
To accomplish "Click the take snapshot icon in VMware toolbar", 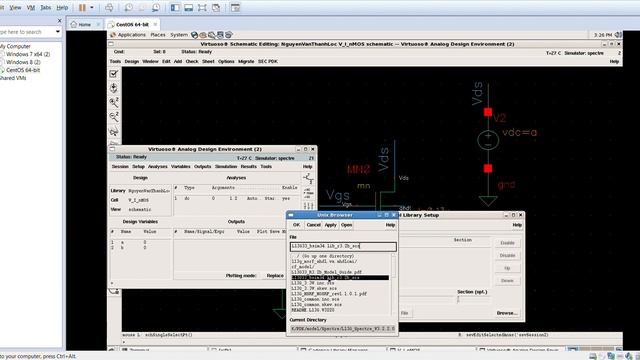I will pyautogui.click(x=129, y=7).
